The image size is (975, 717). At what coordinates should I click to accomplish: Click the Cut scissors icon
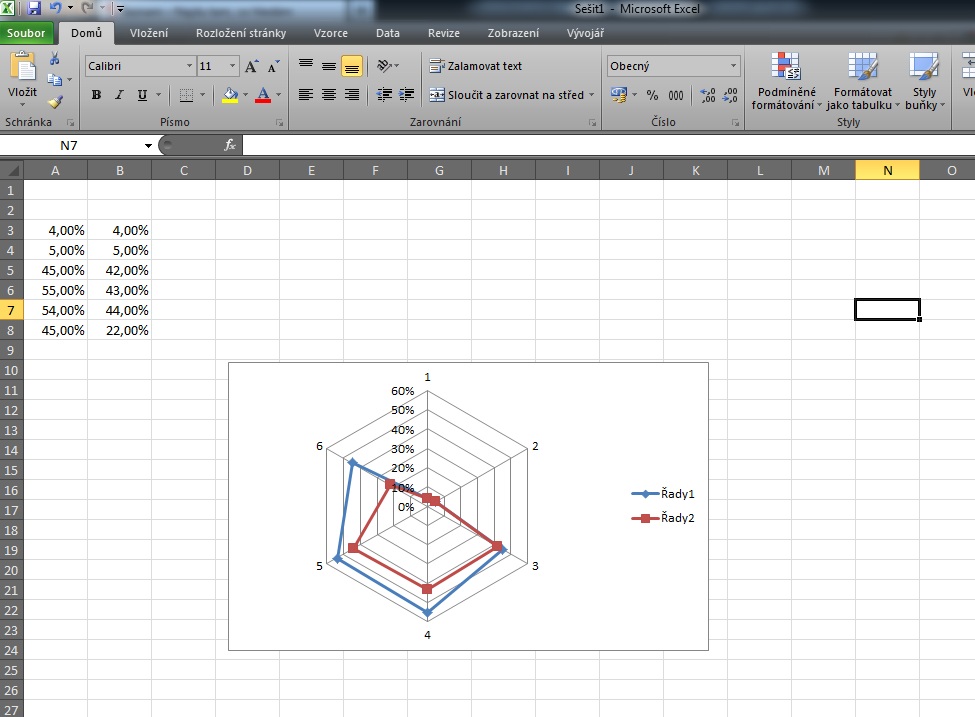55,60
